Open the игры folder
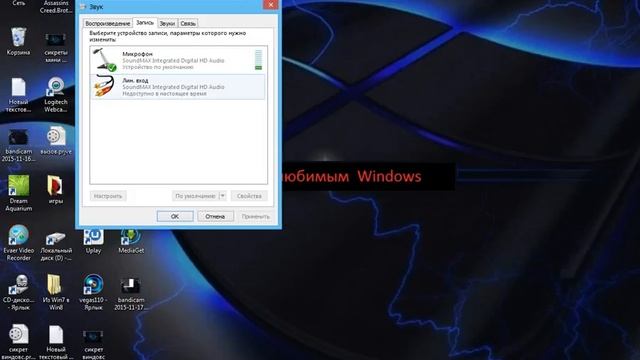The image size is (640, 360). tap(56, 189)
